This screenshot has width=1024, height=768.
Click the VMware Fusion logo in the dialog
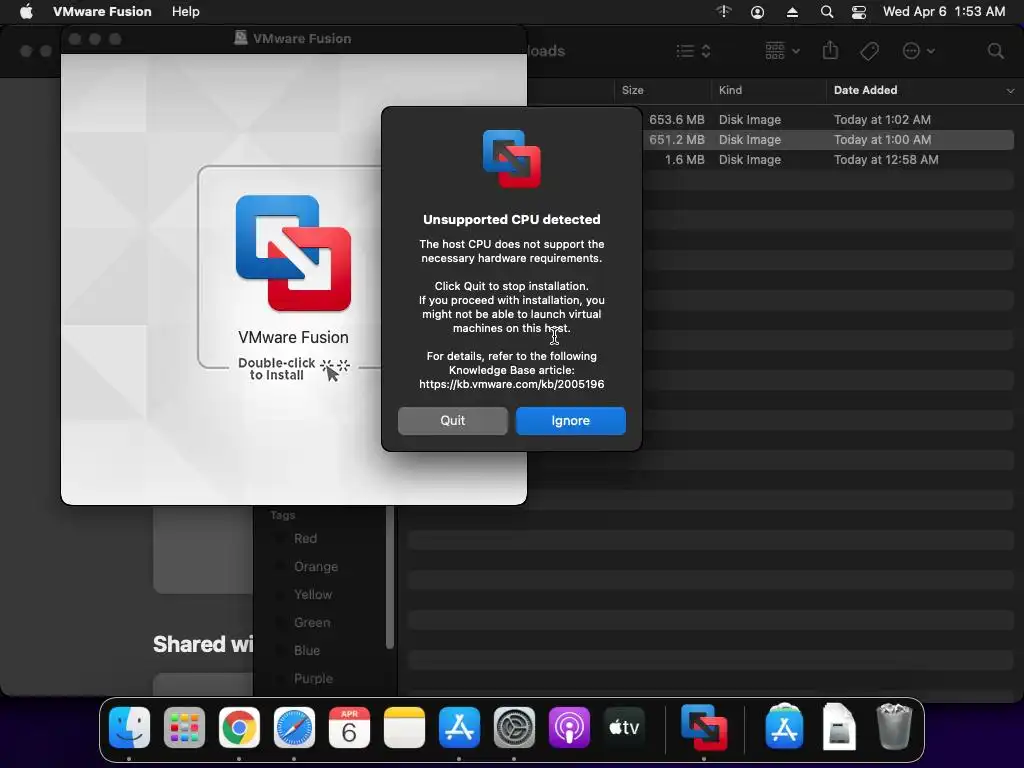(511, 159)
